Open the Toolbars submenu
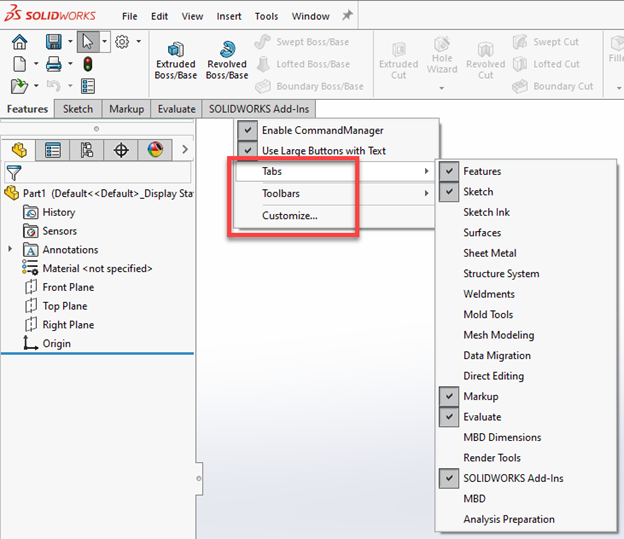Viewport: 624px width, 539px height. 334,193
